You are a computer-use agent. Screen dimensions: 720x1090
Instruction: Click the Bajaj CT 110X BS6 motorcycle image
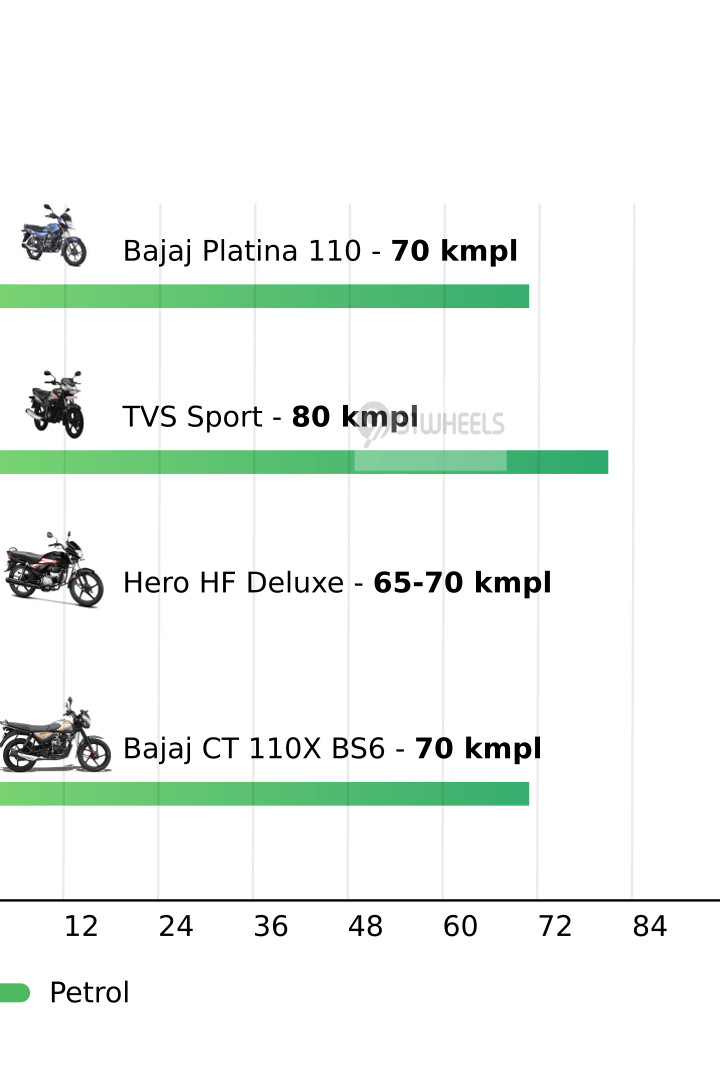click(54, 736)
